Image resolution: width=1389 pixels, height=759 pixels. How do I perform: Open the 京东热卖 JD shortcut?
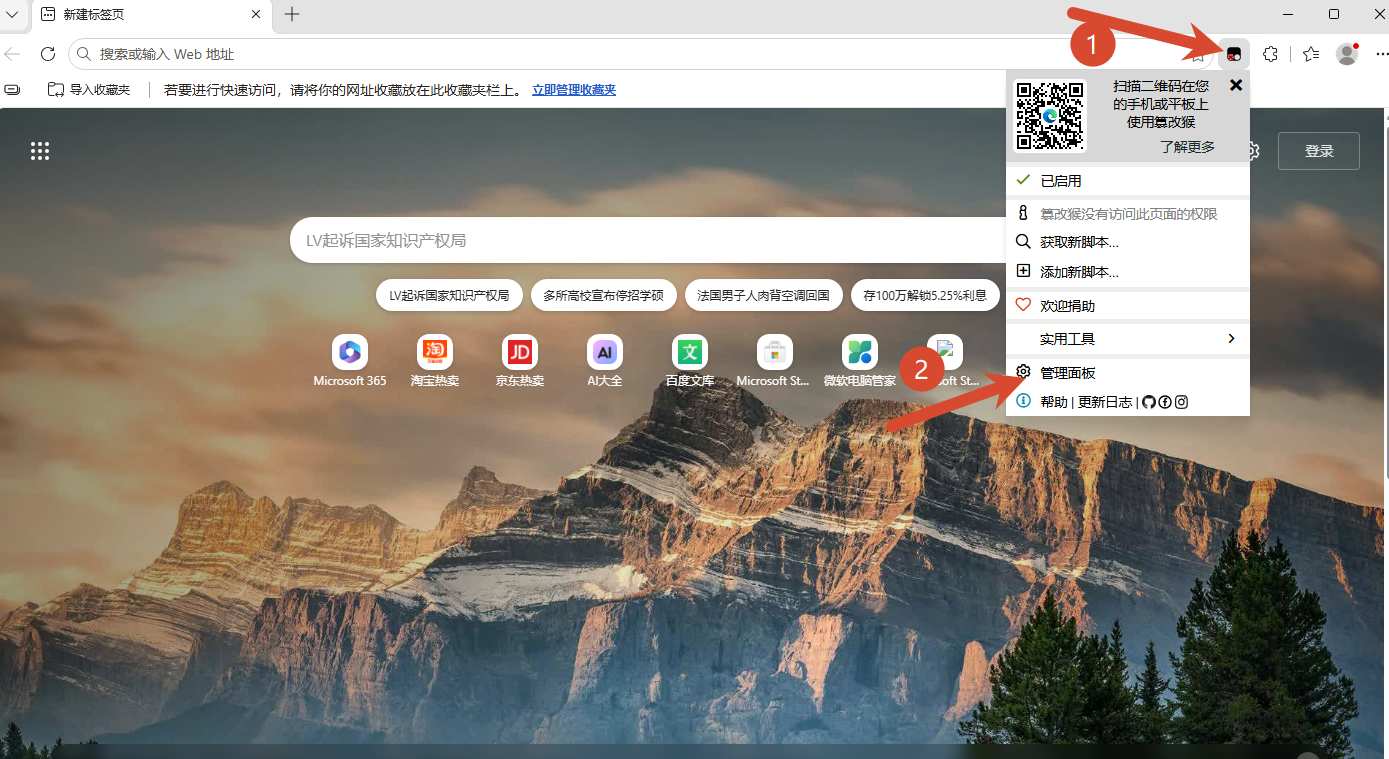point(520,362)
